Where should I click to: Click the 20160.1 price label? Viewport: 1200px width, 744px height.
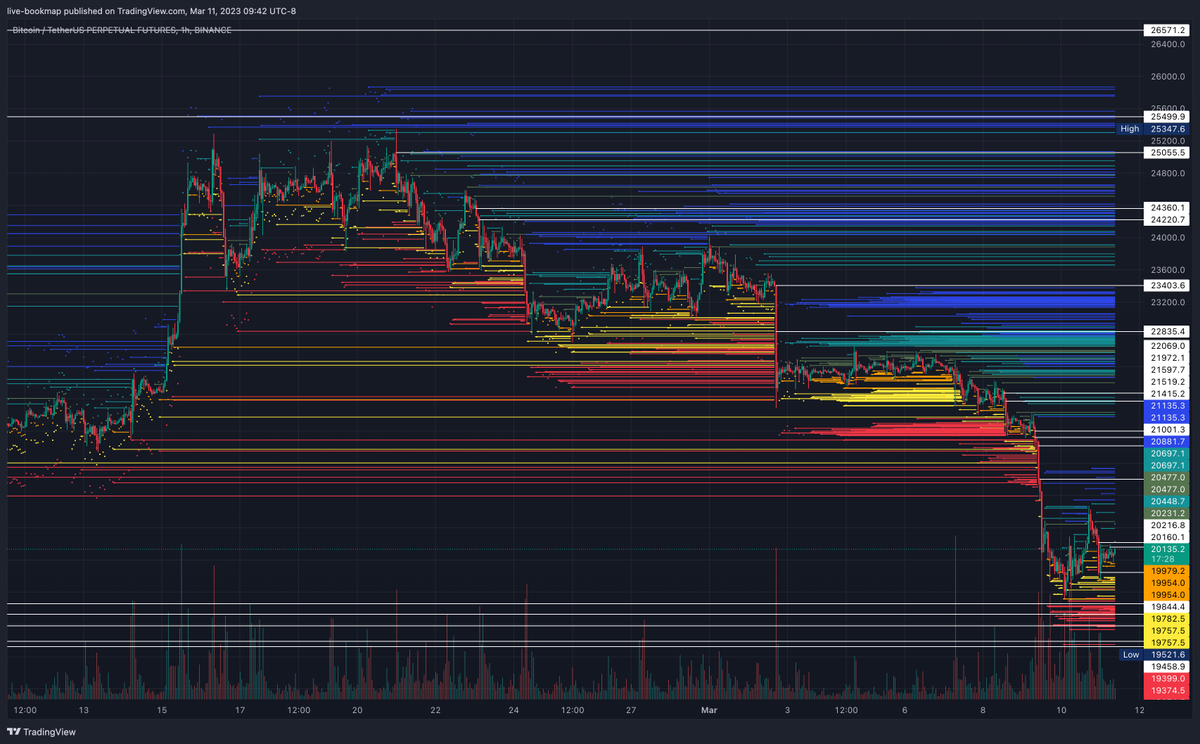(1168, 537)
